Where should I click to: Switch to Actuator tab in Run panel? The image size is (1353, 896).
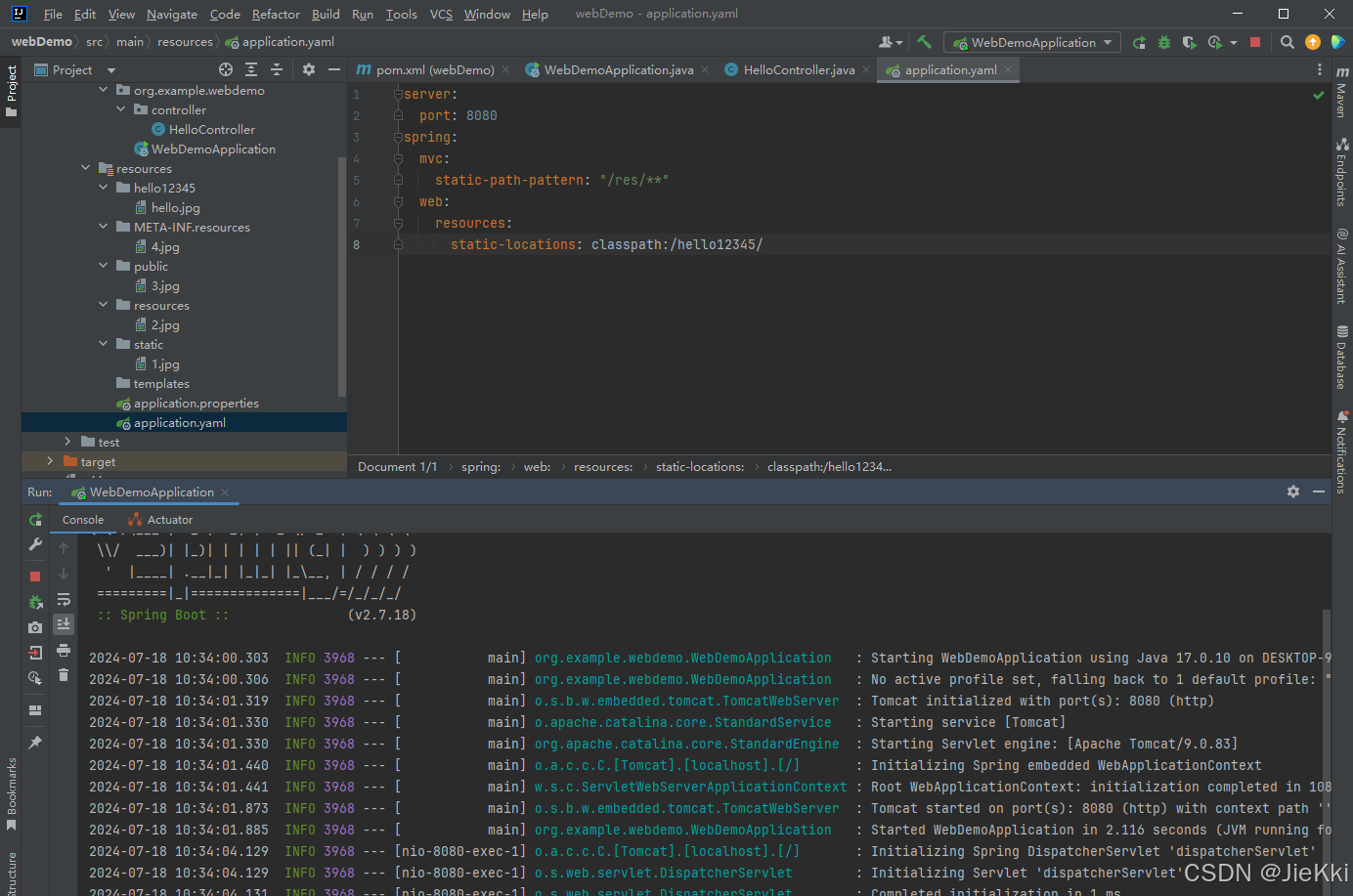pos(161,520)
